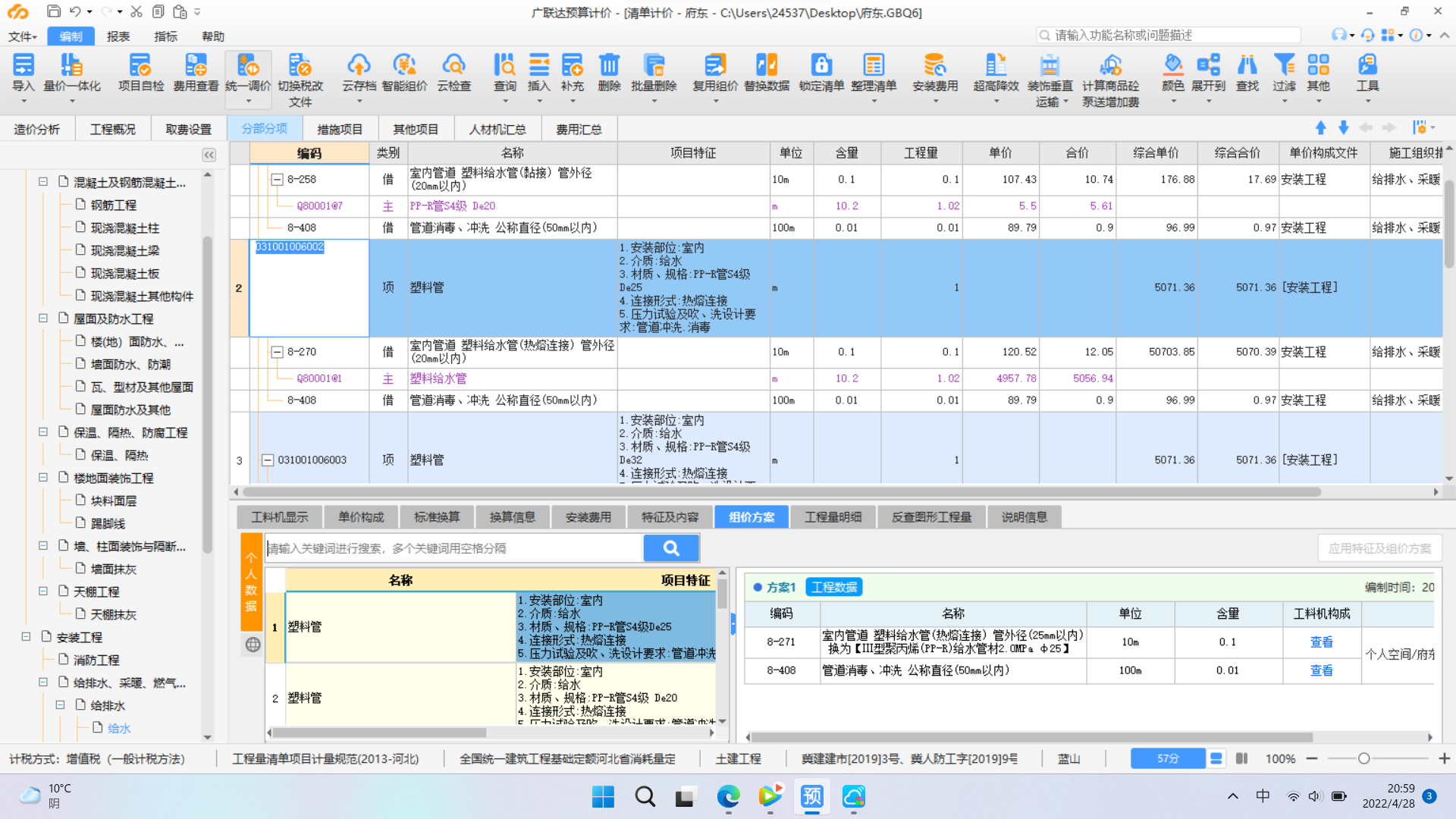
Task: Click 工程数据 button next to 方案1
Action: point(833,587)
